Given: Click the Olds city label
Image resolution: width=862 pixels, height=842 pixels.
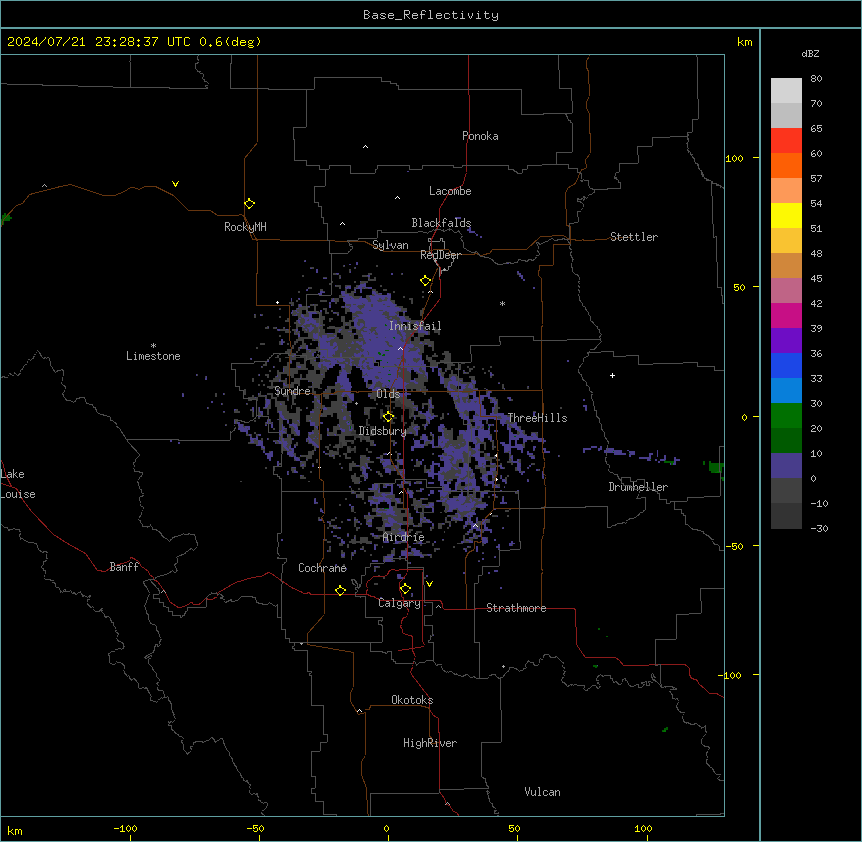Looking at the screenshot, I should tap(388, 394).
